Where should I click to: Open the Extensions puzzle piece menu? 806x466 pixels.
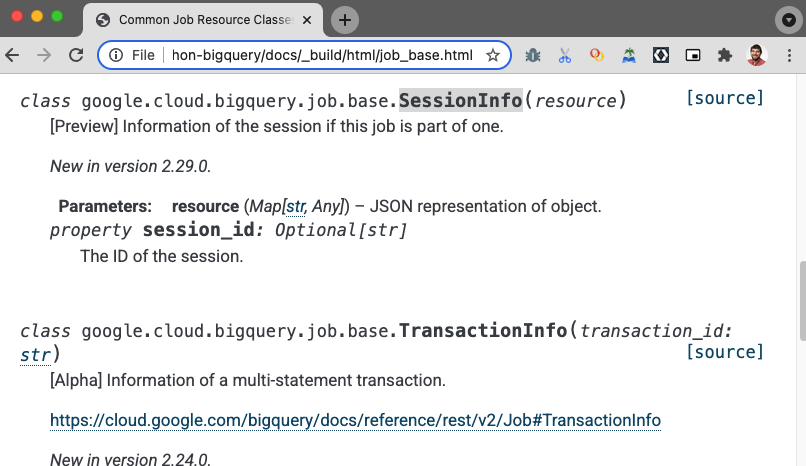(725, 55)
